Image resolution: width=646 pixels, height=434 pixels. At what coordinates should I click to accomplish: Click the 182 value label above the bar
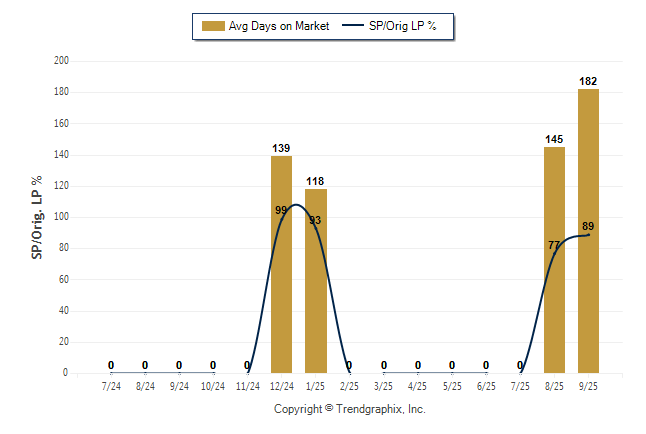(588, 80)
